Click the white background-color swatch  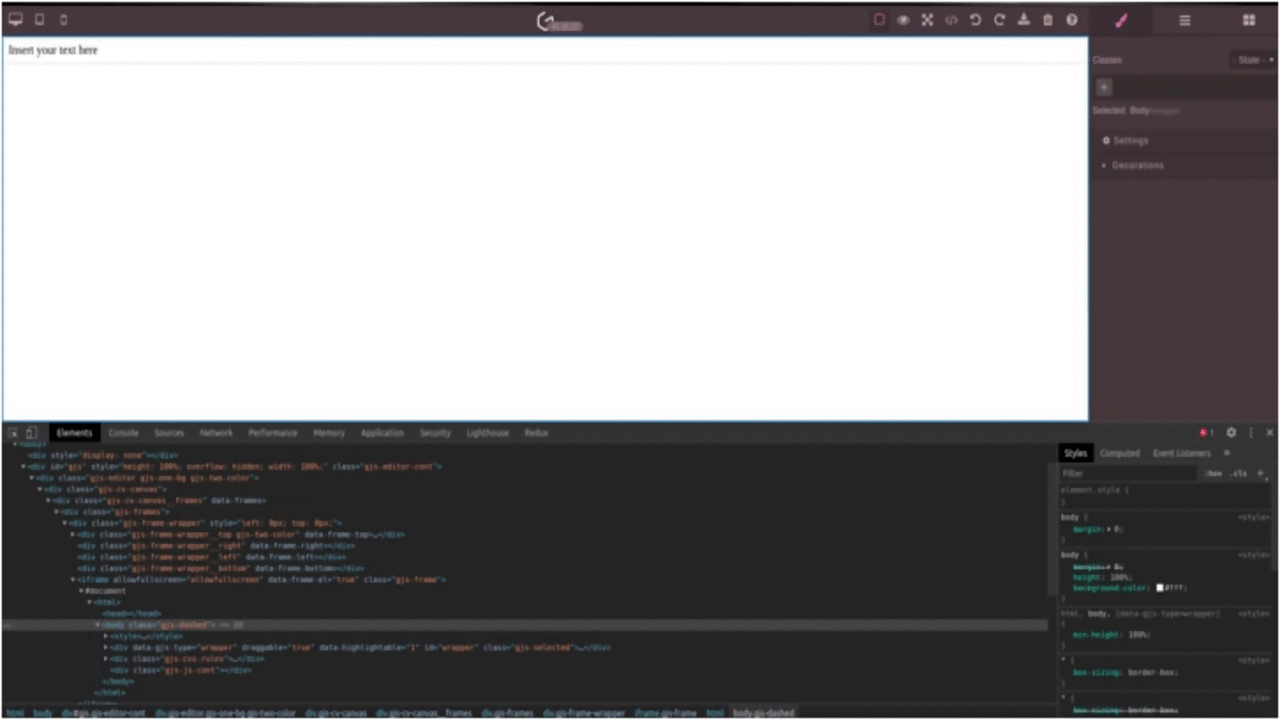(1159, 588)
